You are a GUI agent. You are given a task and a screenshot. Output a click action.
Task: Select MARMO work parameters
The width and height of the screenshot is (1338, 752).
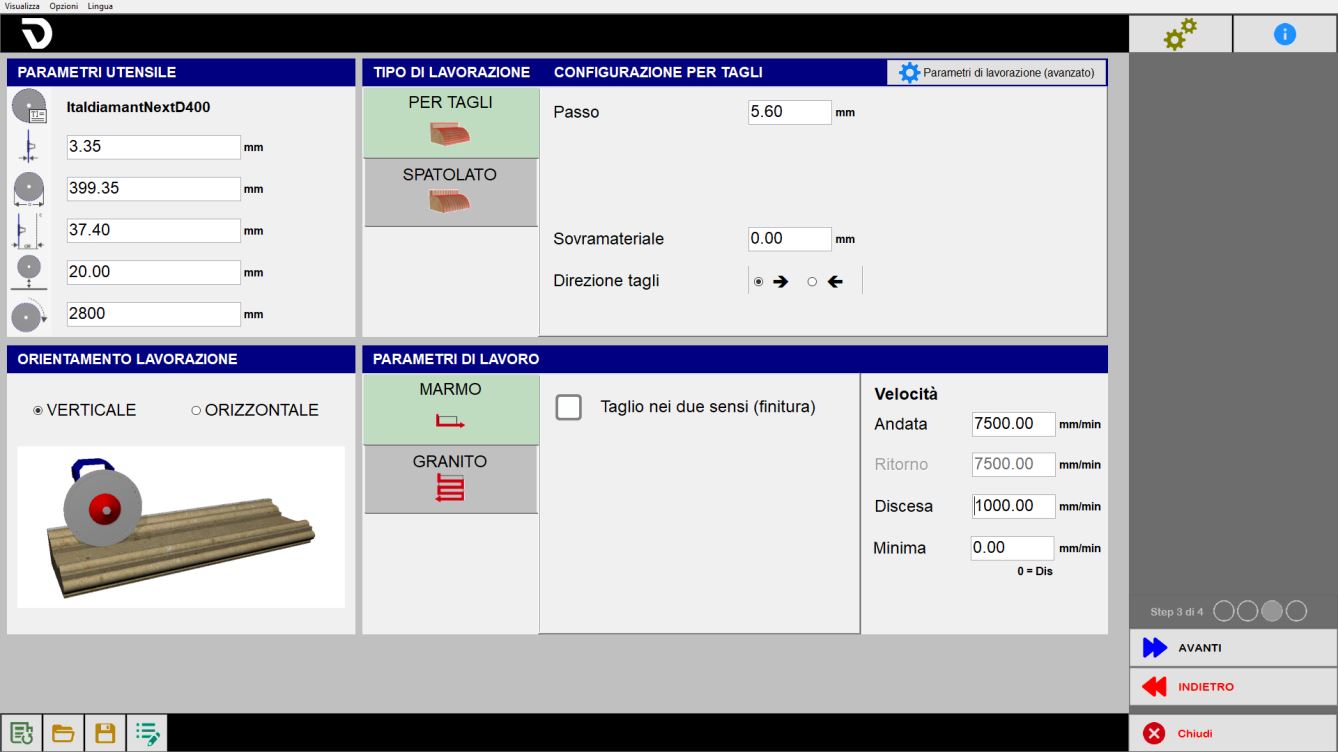tap(451, 409)
